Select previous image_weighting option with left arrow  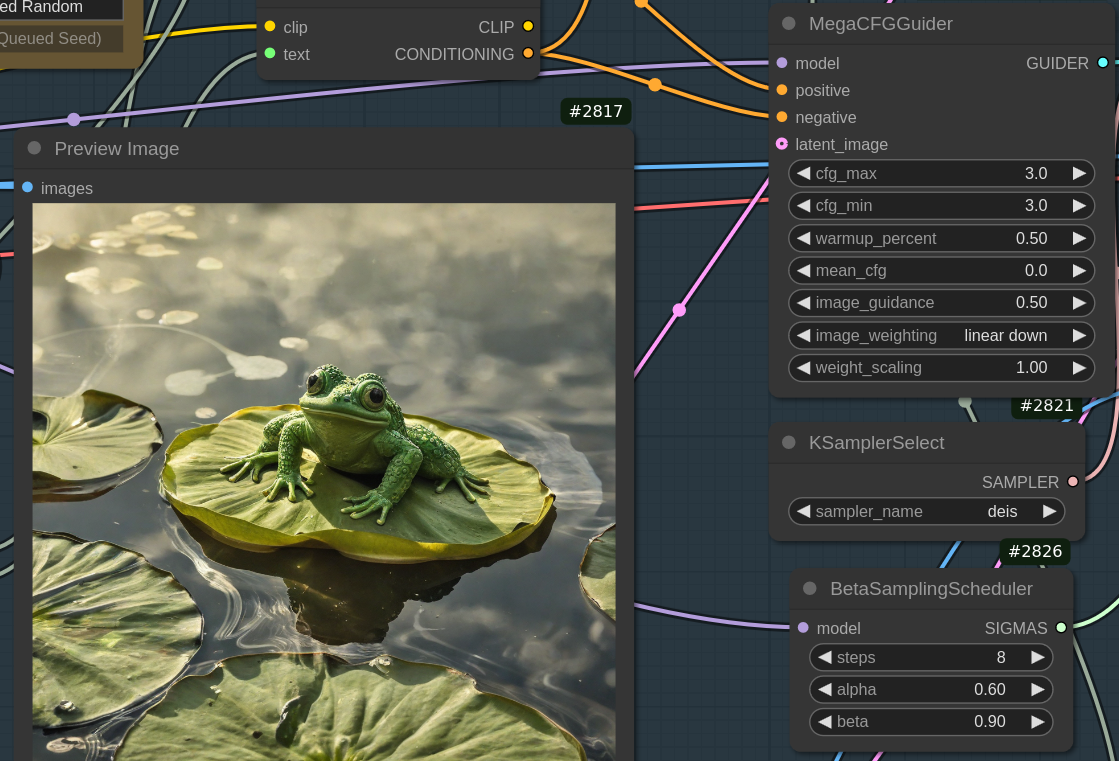[x=804, y=336]
